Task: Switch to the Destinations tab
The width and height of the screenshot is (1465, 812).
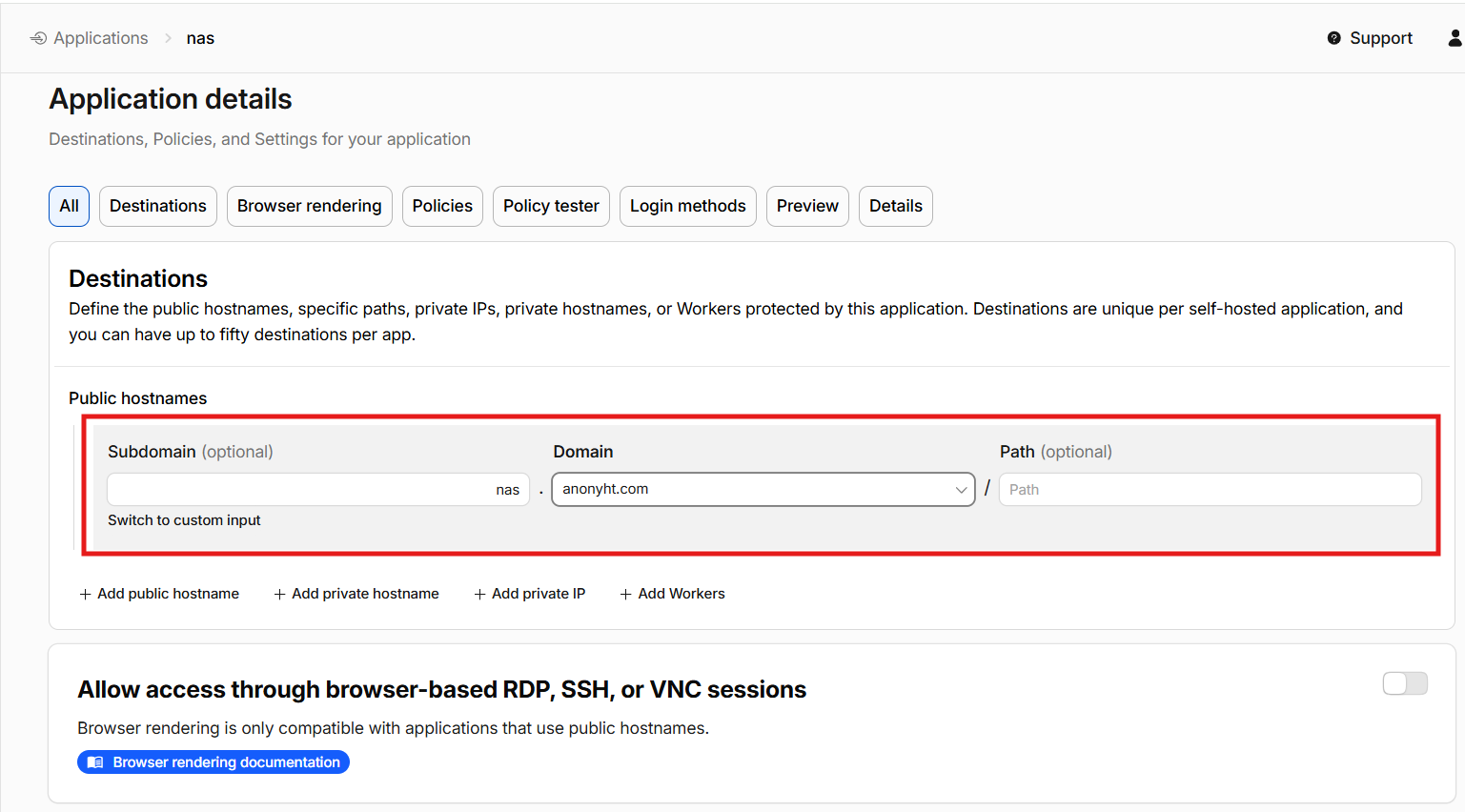Action: [158, 206]
